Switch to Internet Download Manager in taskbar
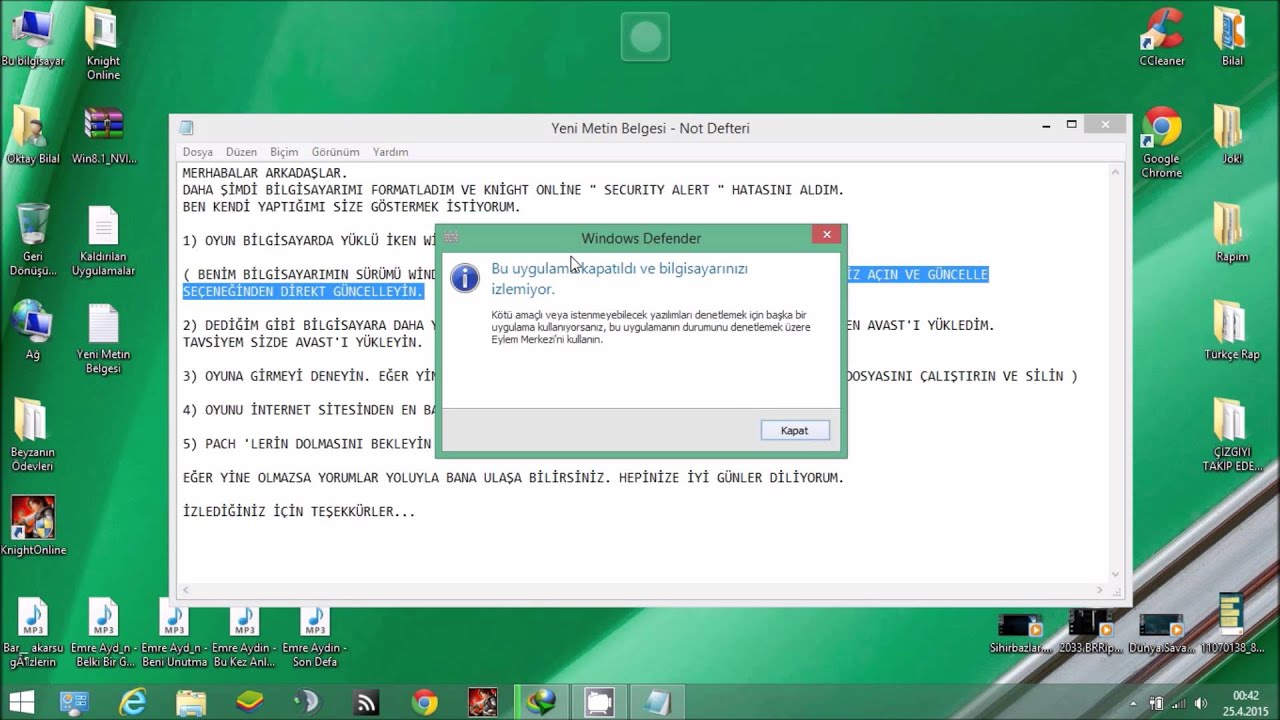 tap(542, 702)
